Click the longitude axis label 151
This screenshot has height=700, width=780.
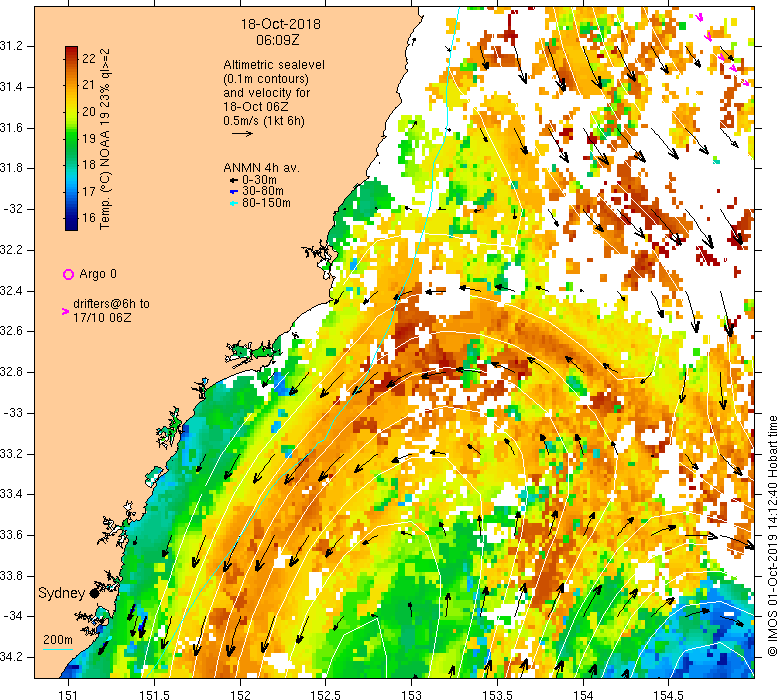tap(68, 694)
